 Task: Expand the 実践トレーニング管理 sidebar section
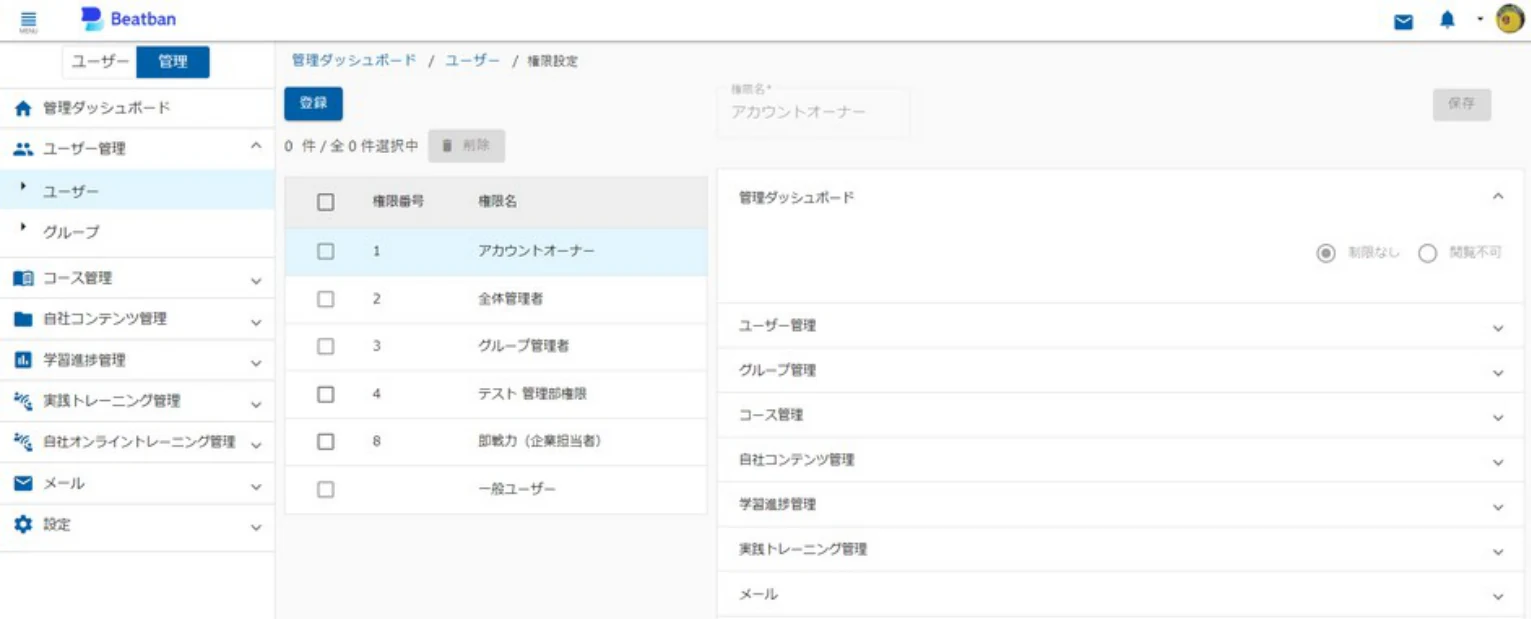click(256, 404)
